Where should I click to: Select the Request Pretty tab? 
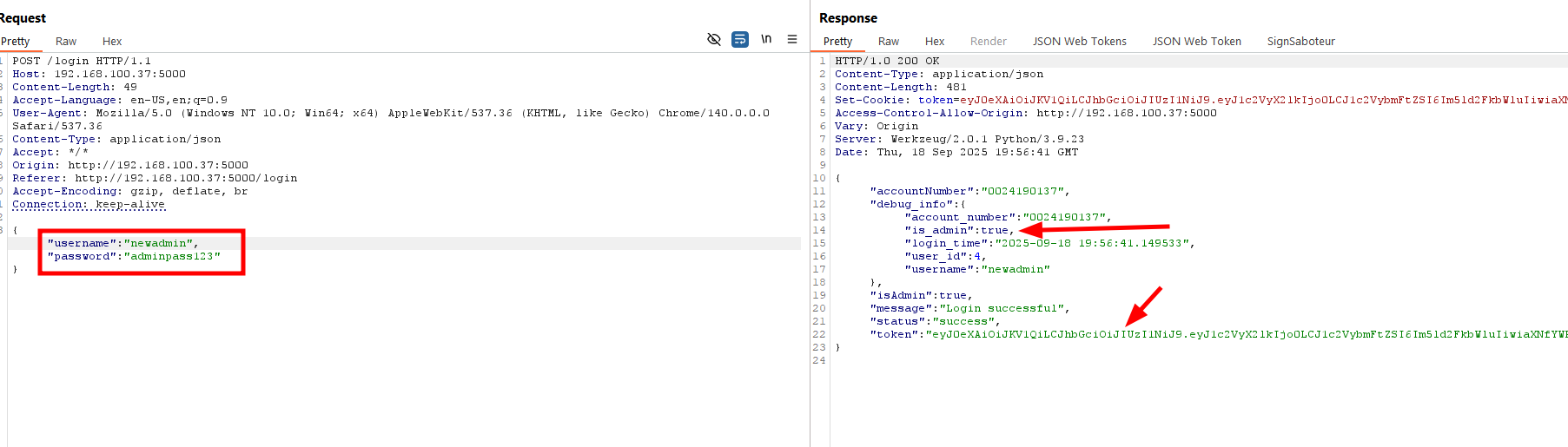tap(16, 42)
